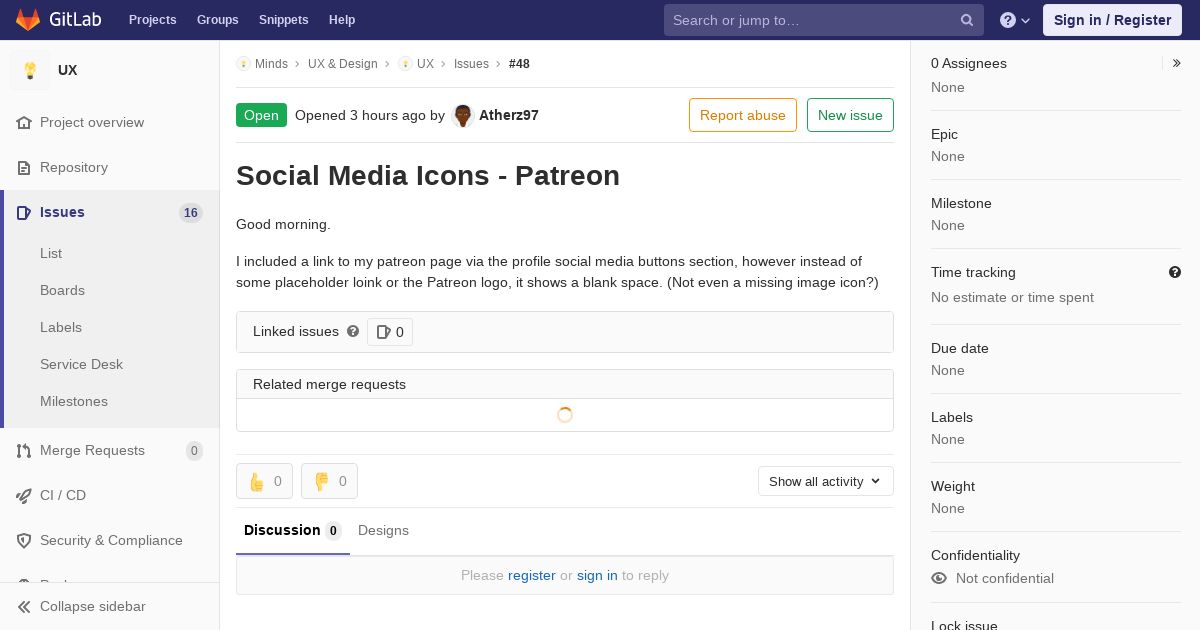This screenshot has width=1200, height=630.
Task: Click the Related merge requests header
Action: point(565,384)
